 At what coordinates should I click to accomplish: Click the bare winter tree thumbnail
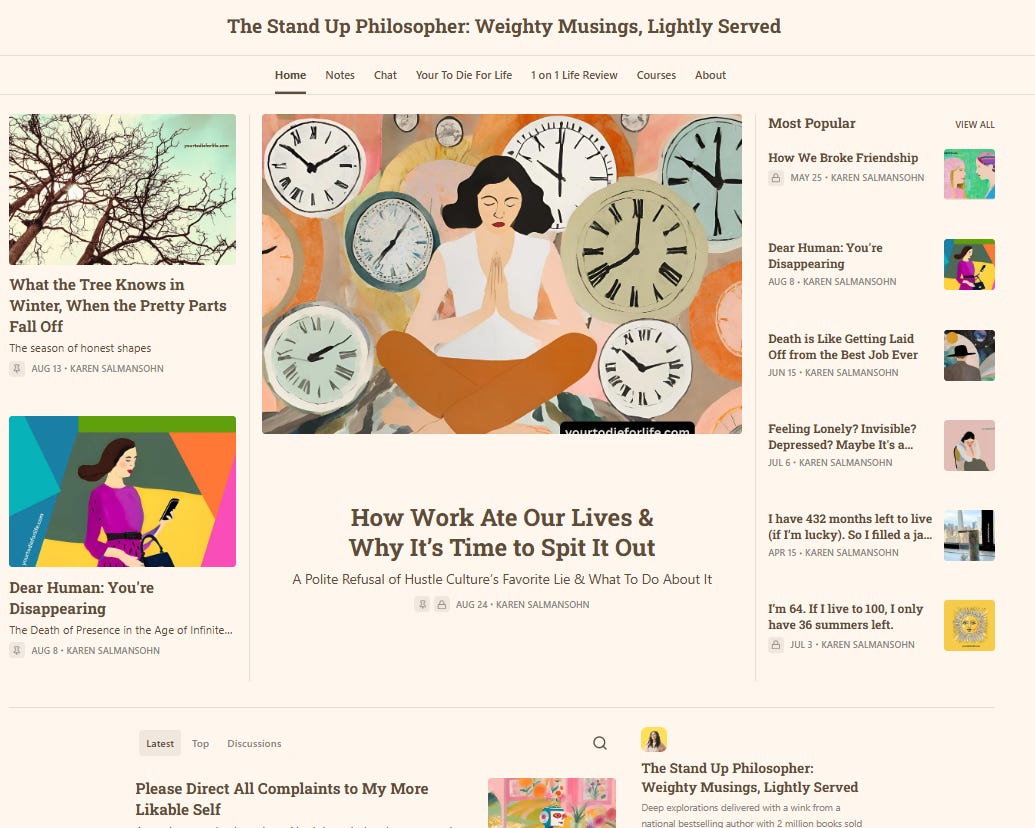[x=122, y=190]
